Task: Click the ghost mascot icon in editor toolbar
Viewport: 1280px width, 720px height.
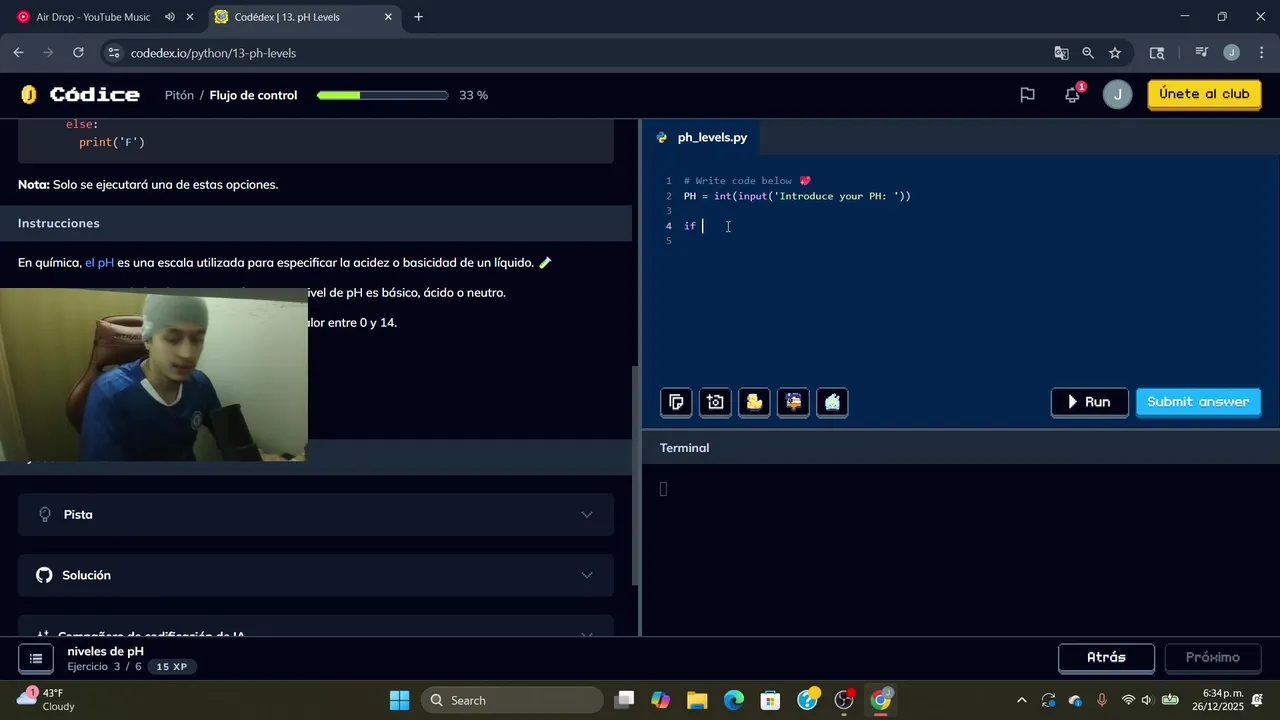Action: coord(833,402)
